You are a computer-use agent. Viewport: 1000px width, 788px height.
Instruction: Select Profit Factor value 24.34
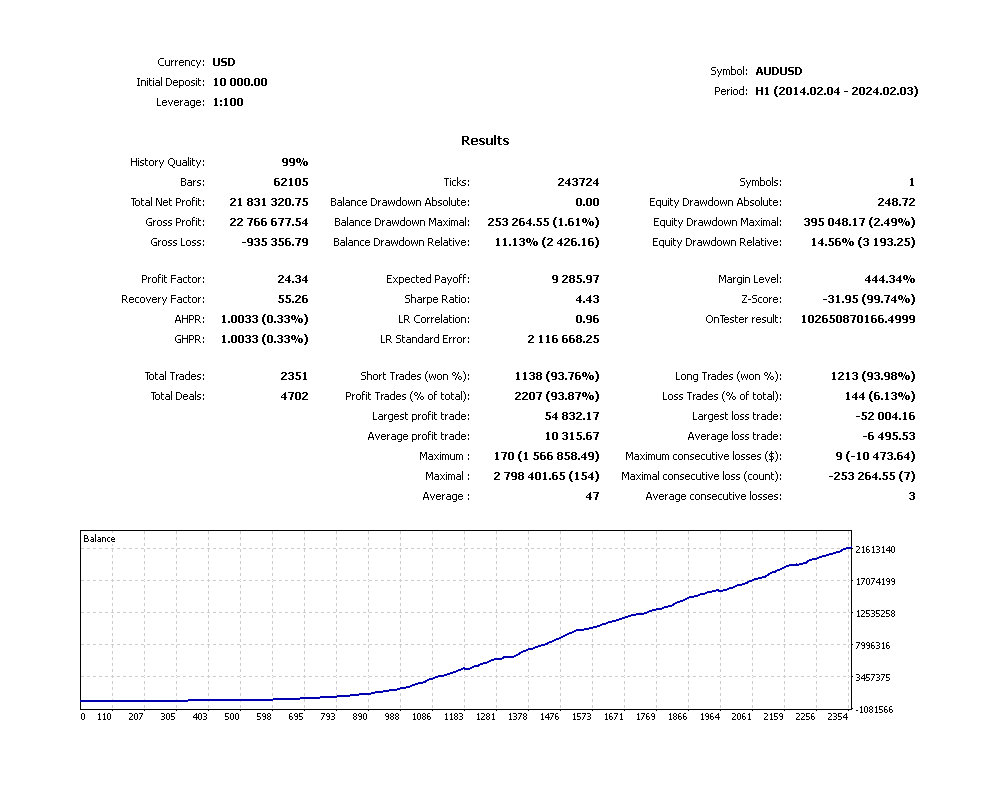(x=293, y=279)
